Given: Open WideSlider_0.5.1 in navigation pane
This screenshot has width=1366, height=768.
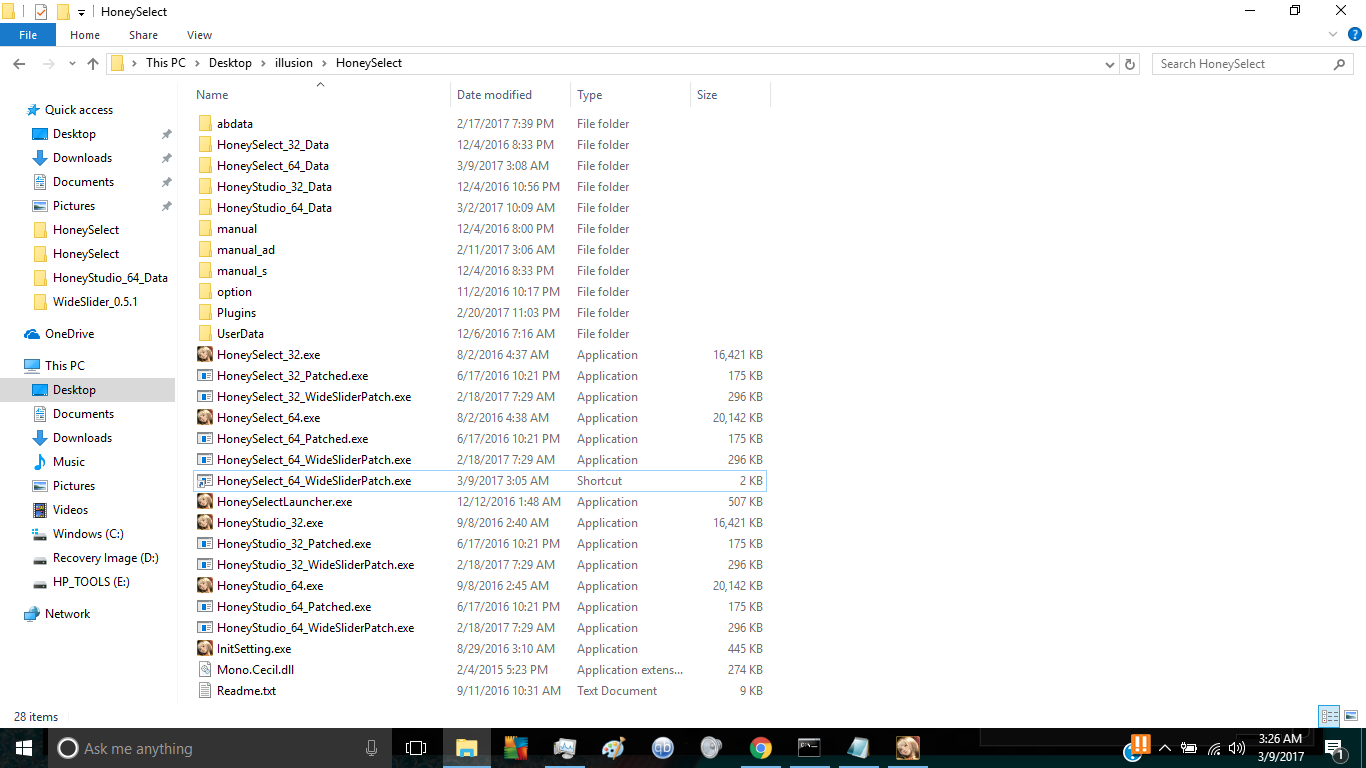Looking at the screenshot, I should (95, 302).
